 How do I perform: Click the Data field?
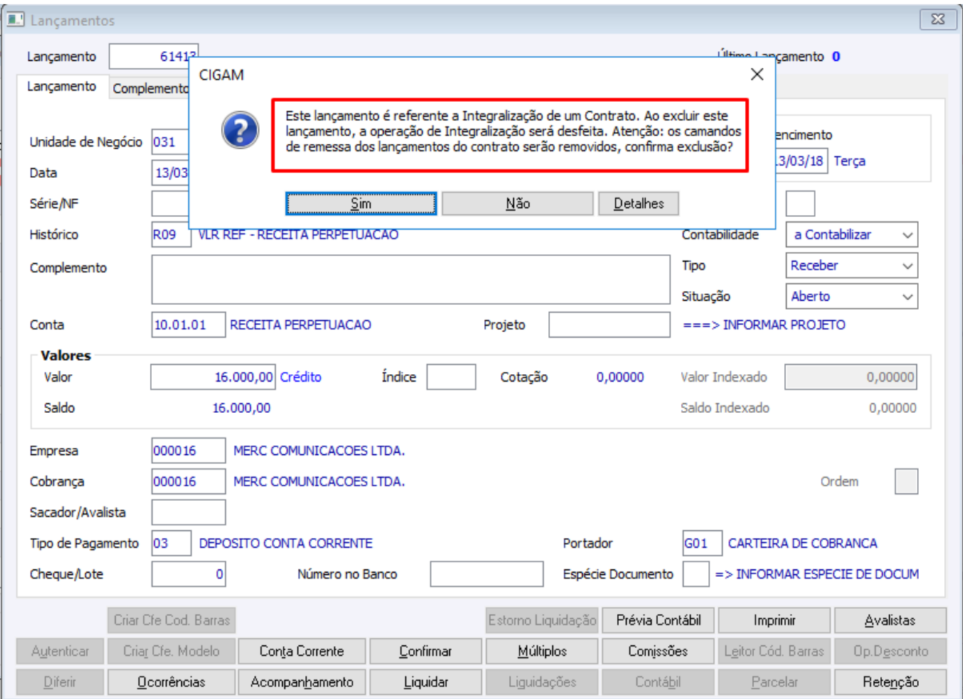[x=171, y=173]
